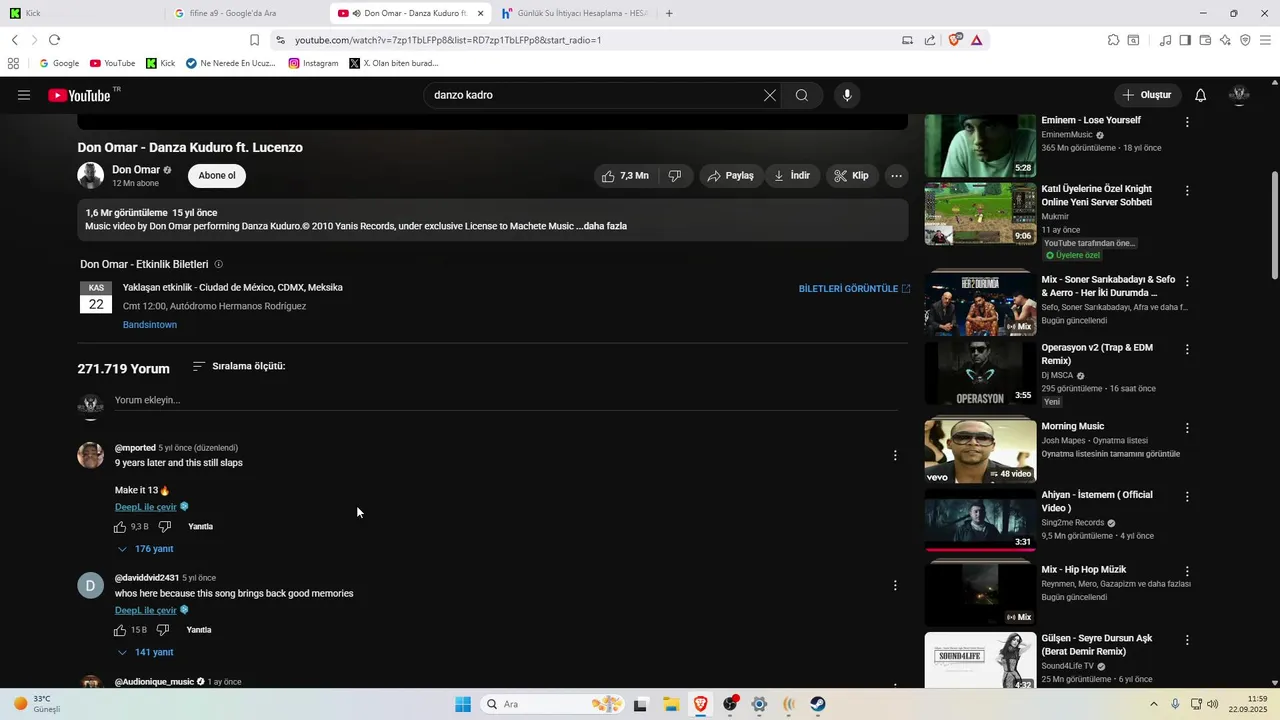Bookmark this page icon in address bar
1280x720 pixels.
tap(254, 40)
